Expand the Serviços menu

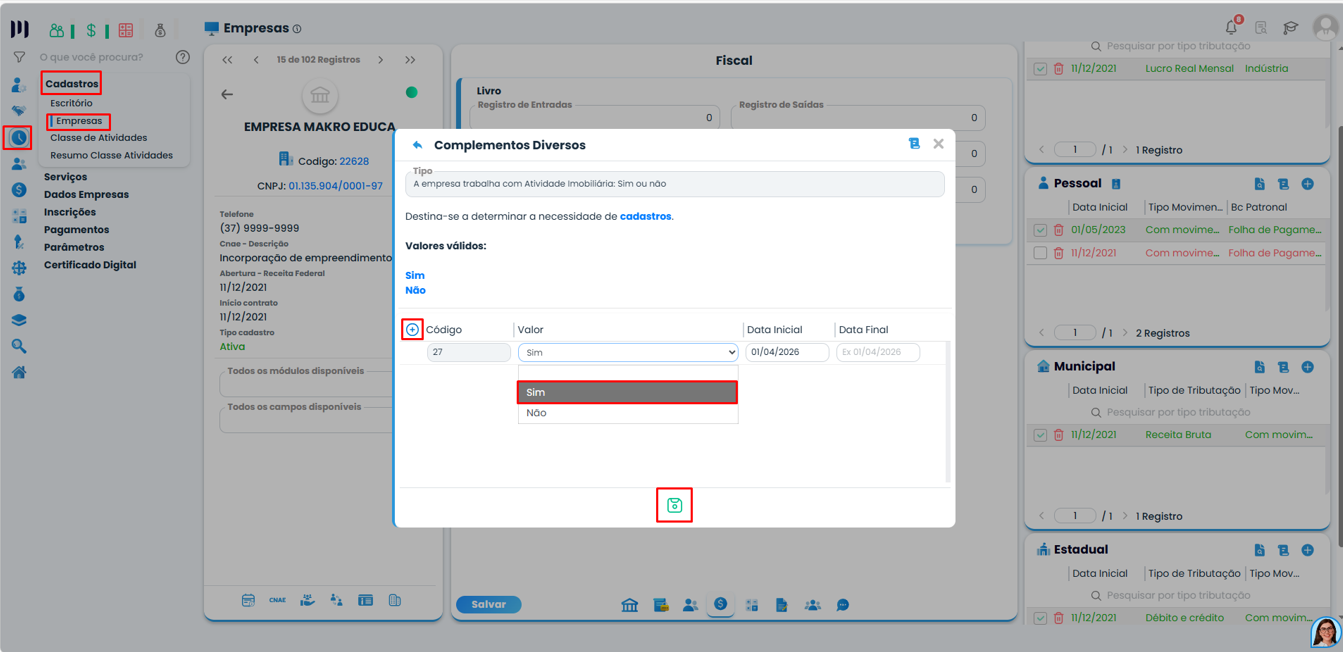pos(65,177)
